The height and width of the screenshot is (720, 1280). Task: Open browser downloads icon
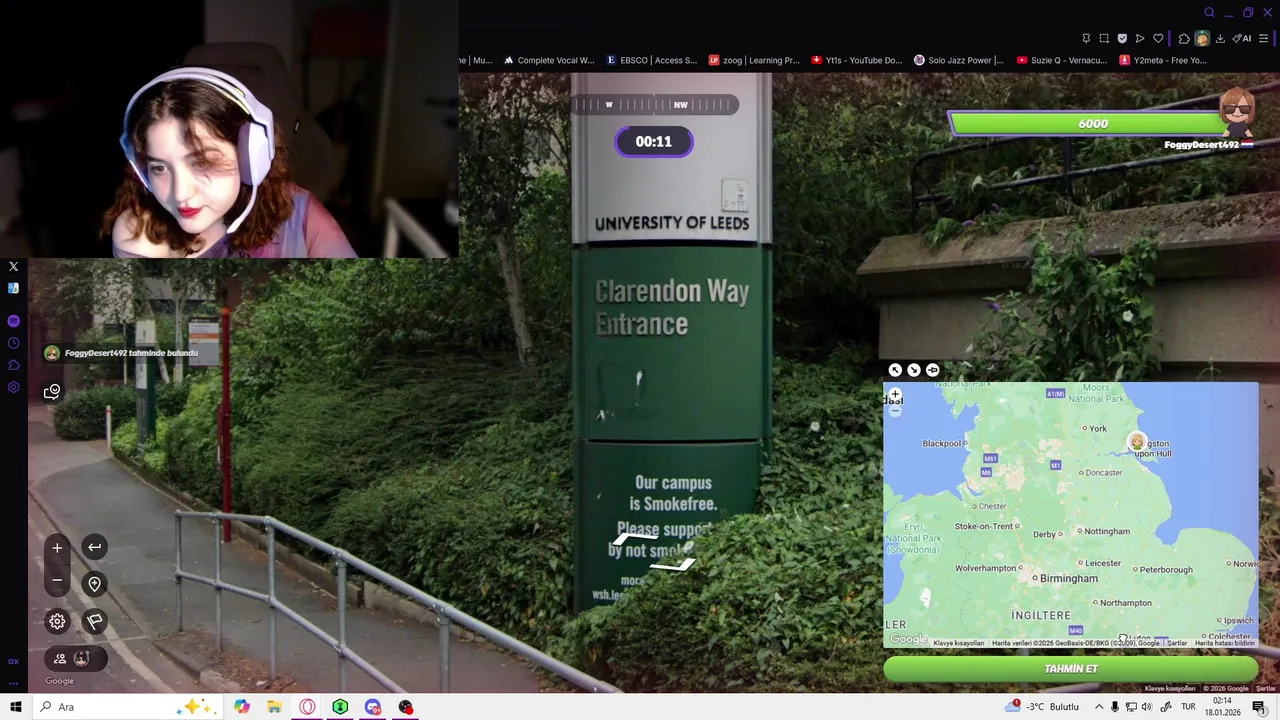click(1220, 39)
